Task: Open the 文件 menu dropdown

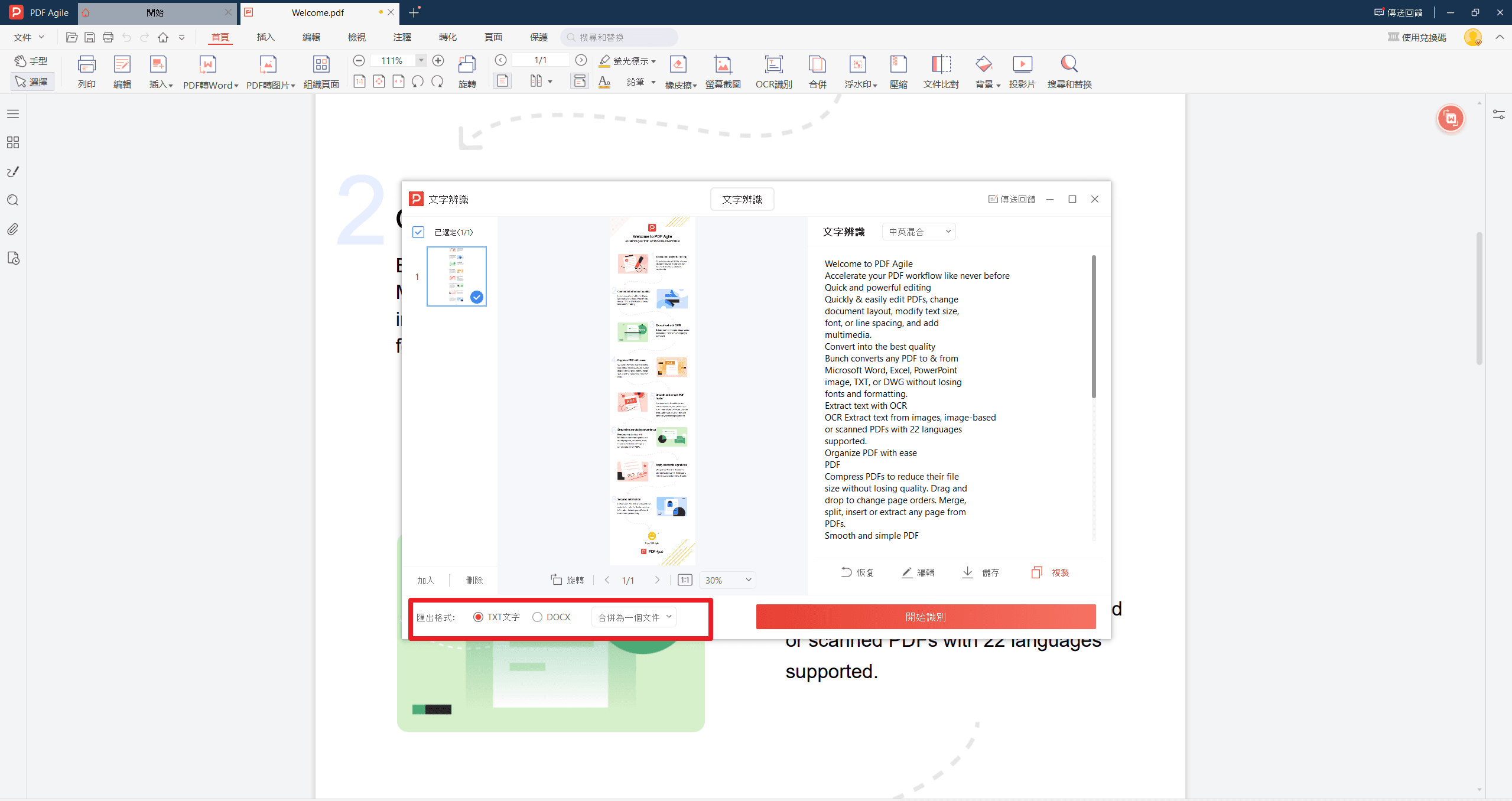Action: tap(29, 37)
